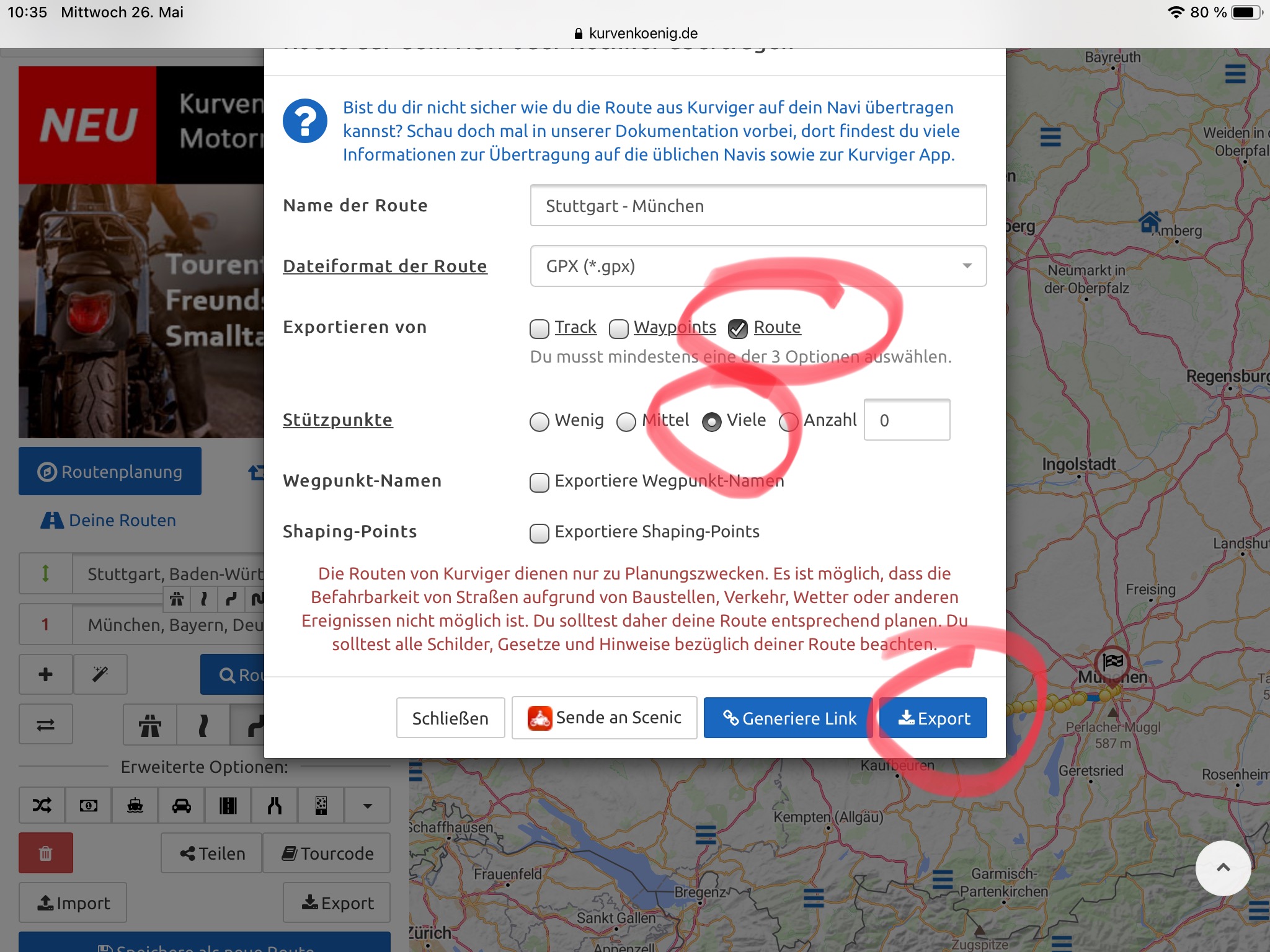This screenshot has width=1270, height=952.
Task: Click the shuffle icon in advanced options
Action: pos(42,805)
